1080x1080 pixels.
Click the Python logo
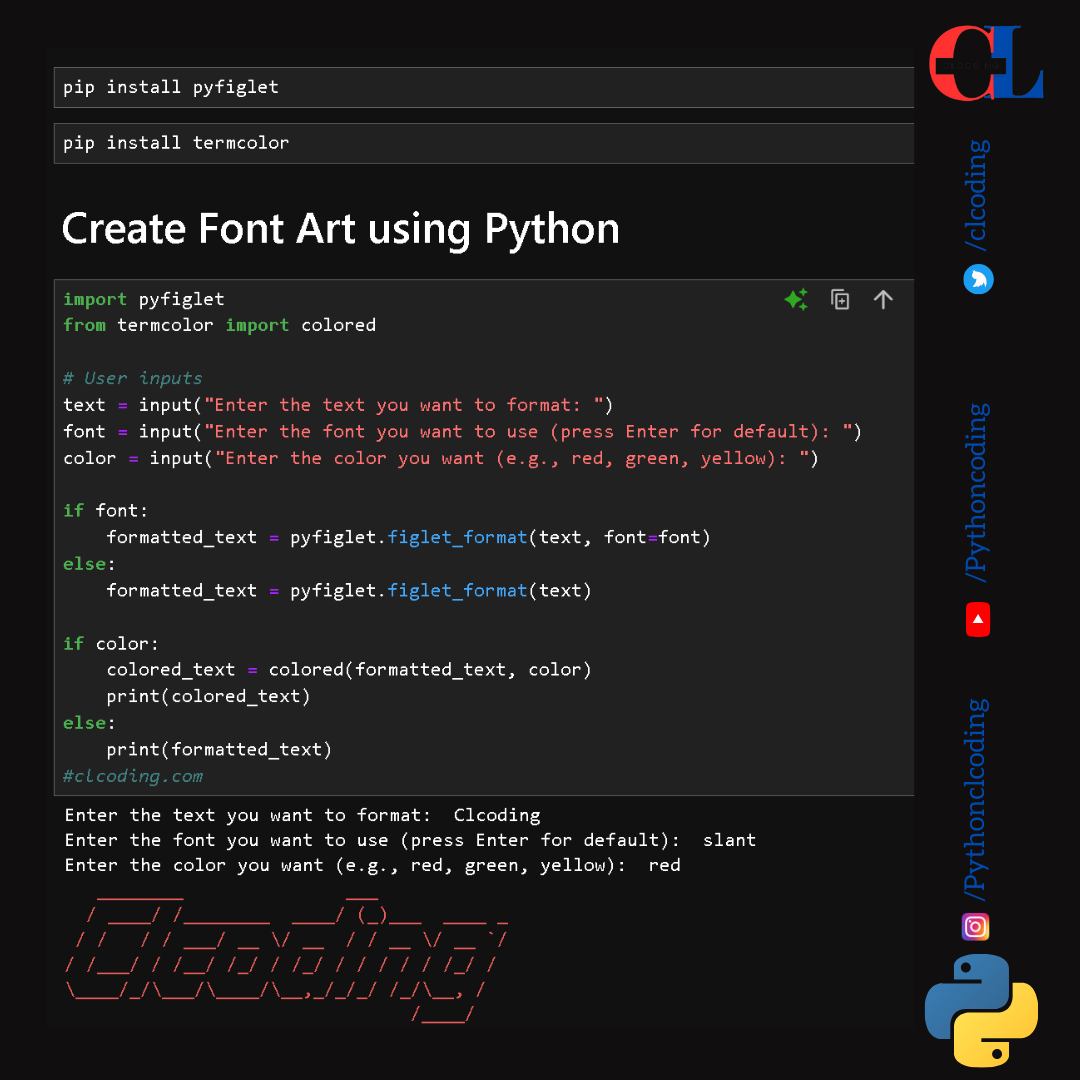(x=981, y=1010)
